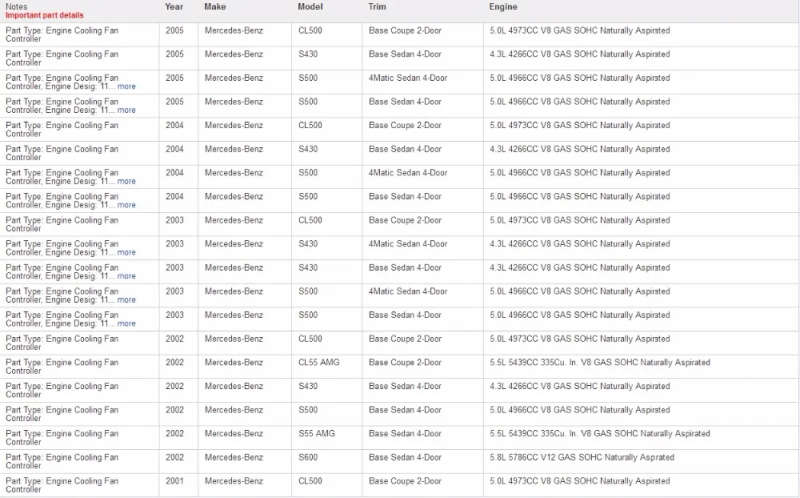The height and width of the screenshot is (498, 800).
Task: Click the Model column header
Action: pyautogui.click(x=310, y=7)
